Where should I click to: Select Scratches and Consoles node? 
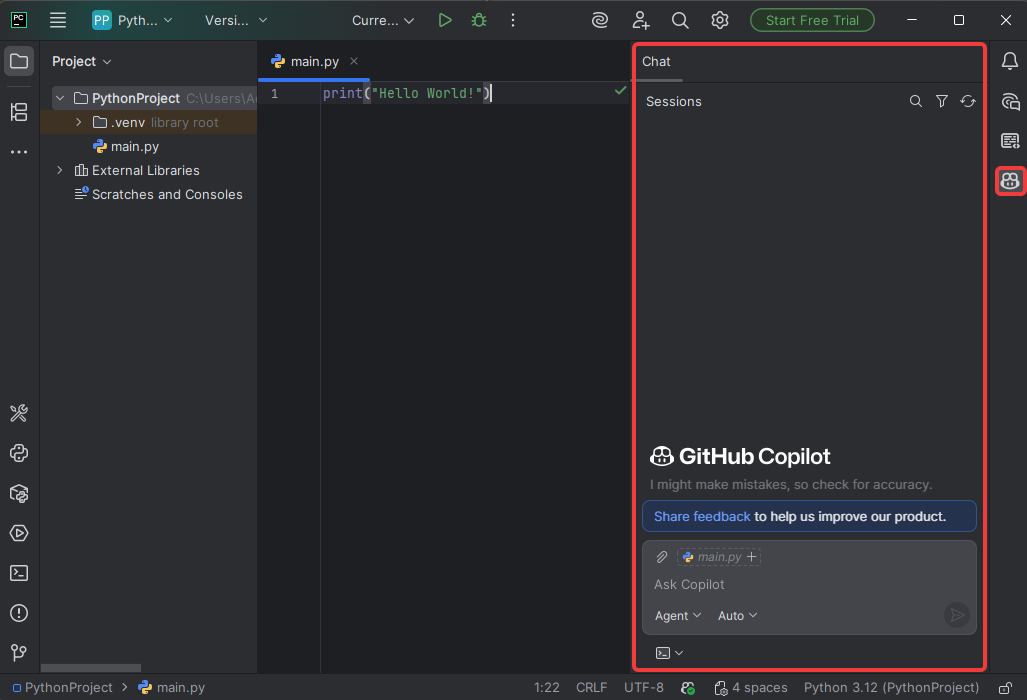pyautogui.click(x=167, y=194)
